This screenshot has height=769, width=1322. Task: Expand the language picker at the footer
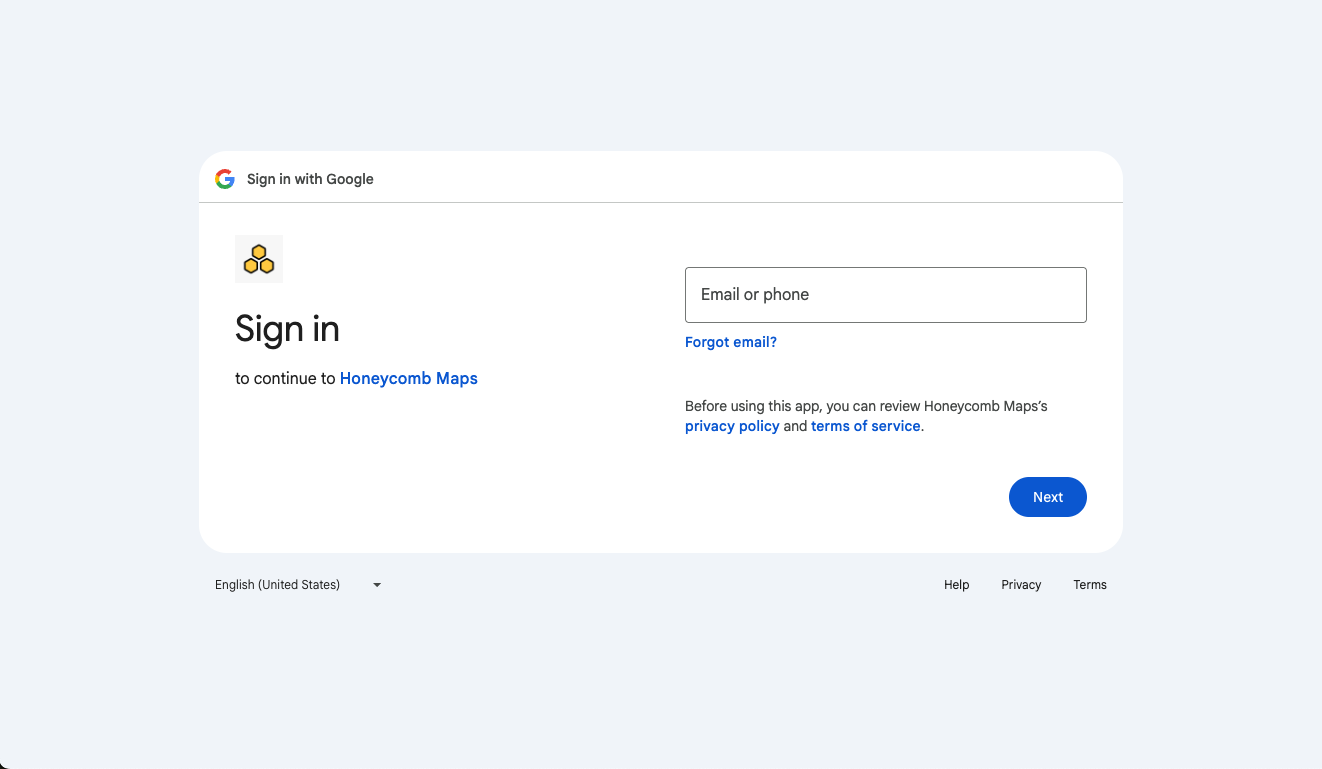297,584
